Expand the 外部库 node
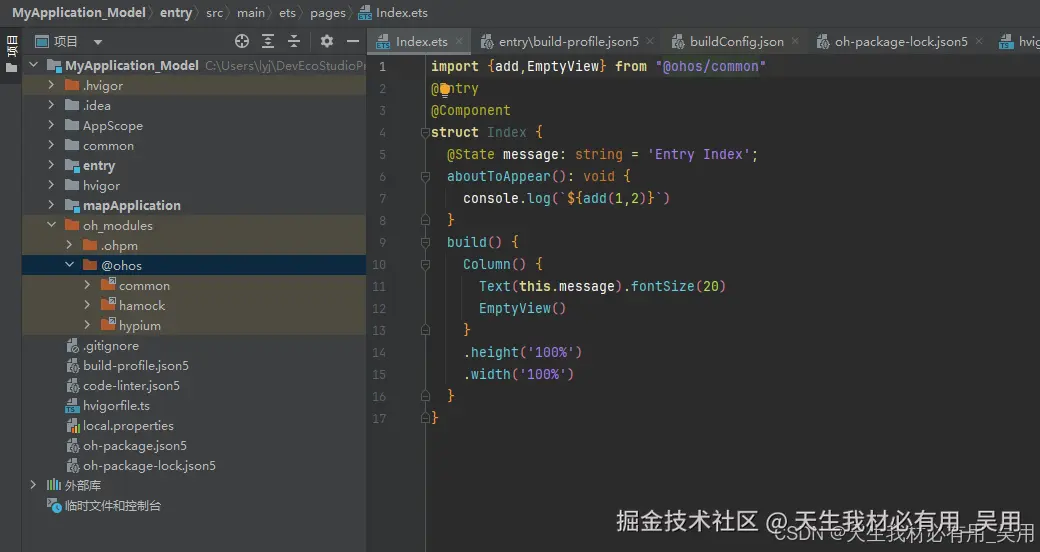 33,485
